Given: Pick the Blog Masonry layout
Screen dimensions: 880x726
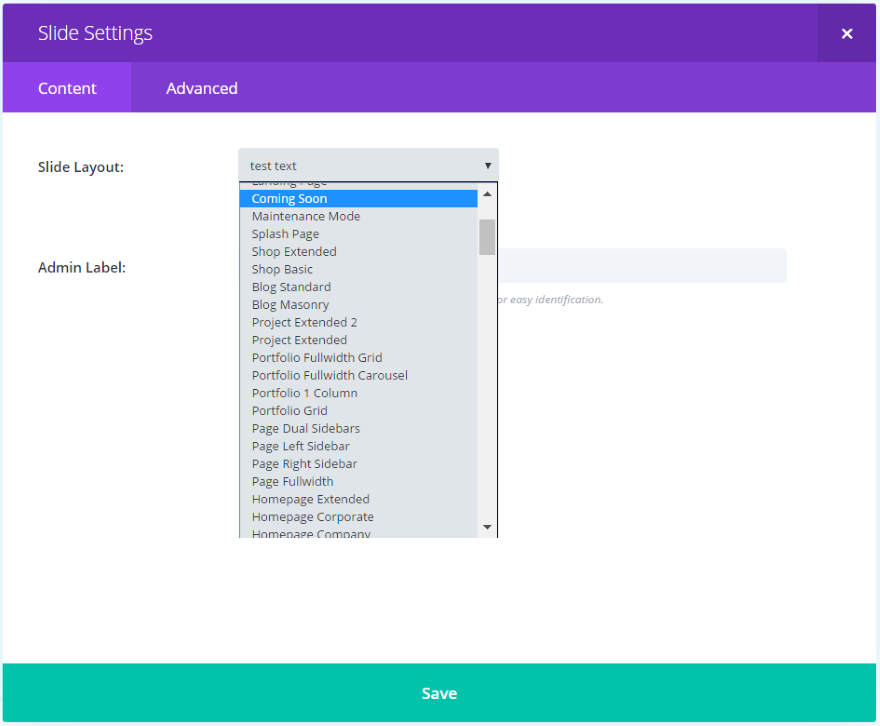Looking at the screenshot, I should 290,305.
